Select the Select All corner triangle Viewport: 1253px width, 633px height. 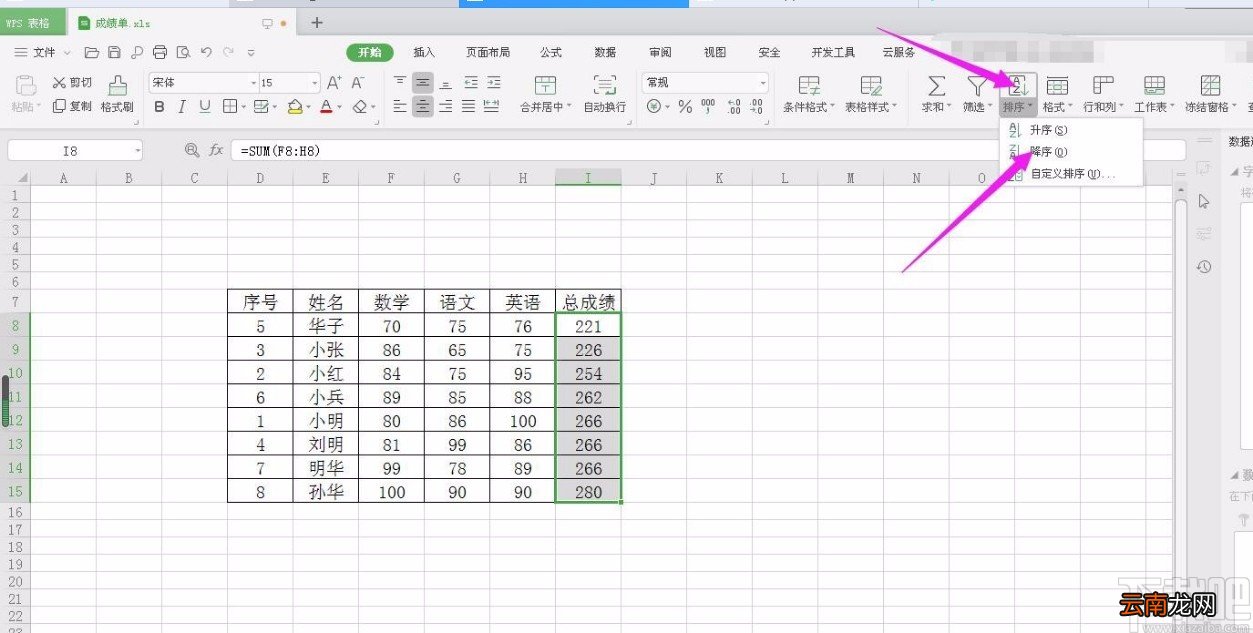(22, 179)
